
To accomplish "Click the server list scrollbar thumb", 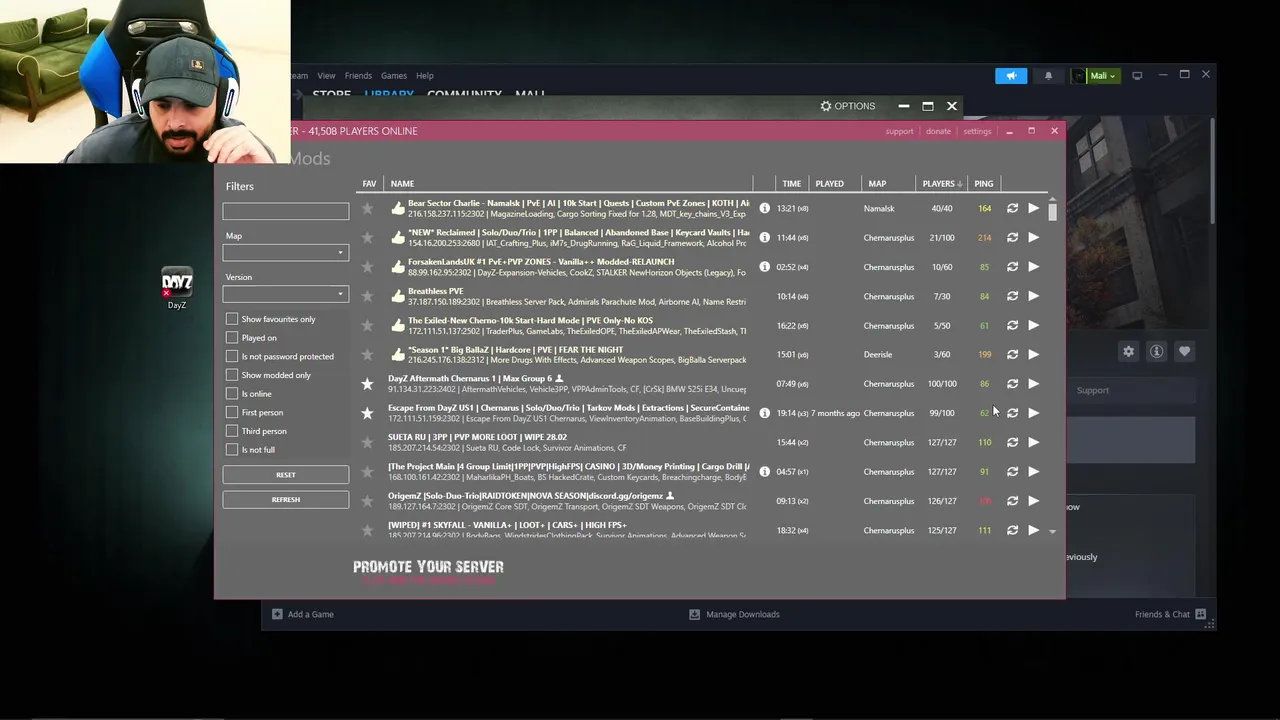I will pos(1052,211).
